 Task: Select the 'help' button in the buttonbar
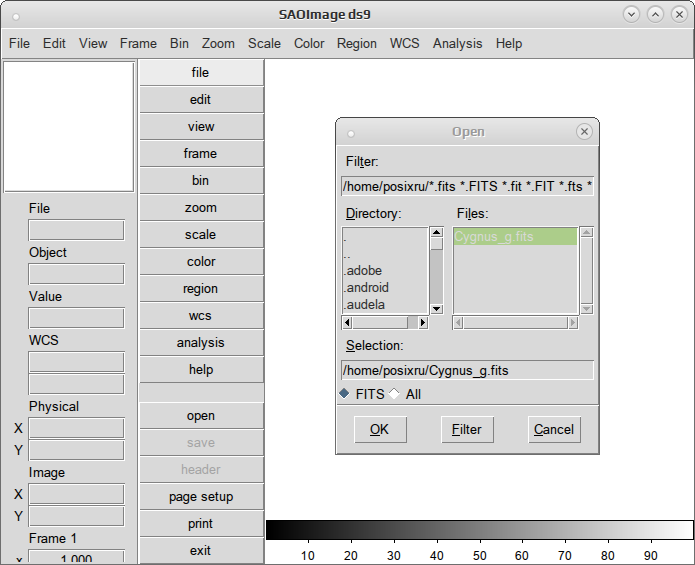(x=202, y=370)
